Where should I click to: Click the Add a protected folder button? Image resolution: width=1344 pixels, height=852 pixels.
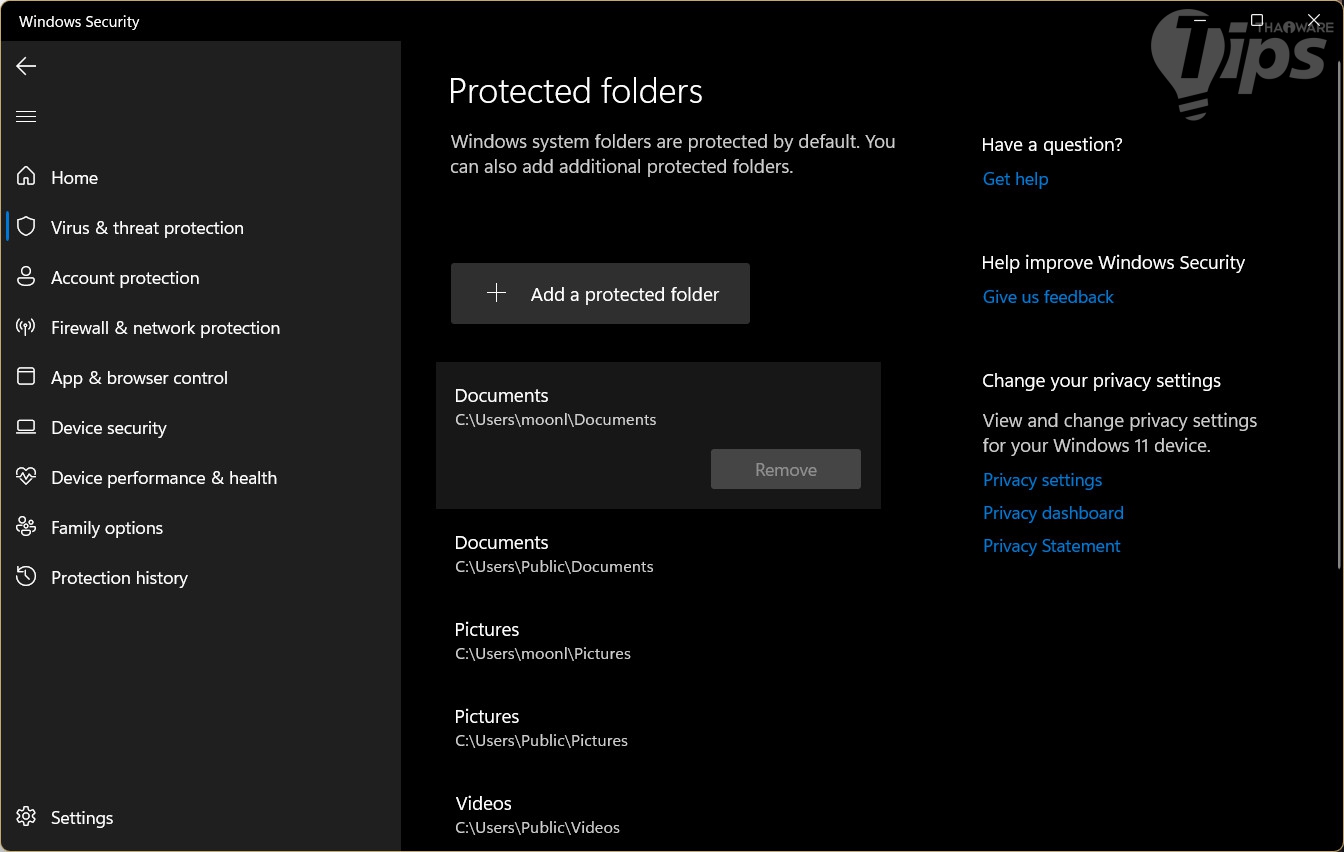coord(600,294)
